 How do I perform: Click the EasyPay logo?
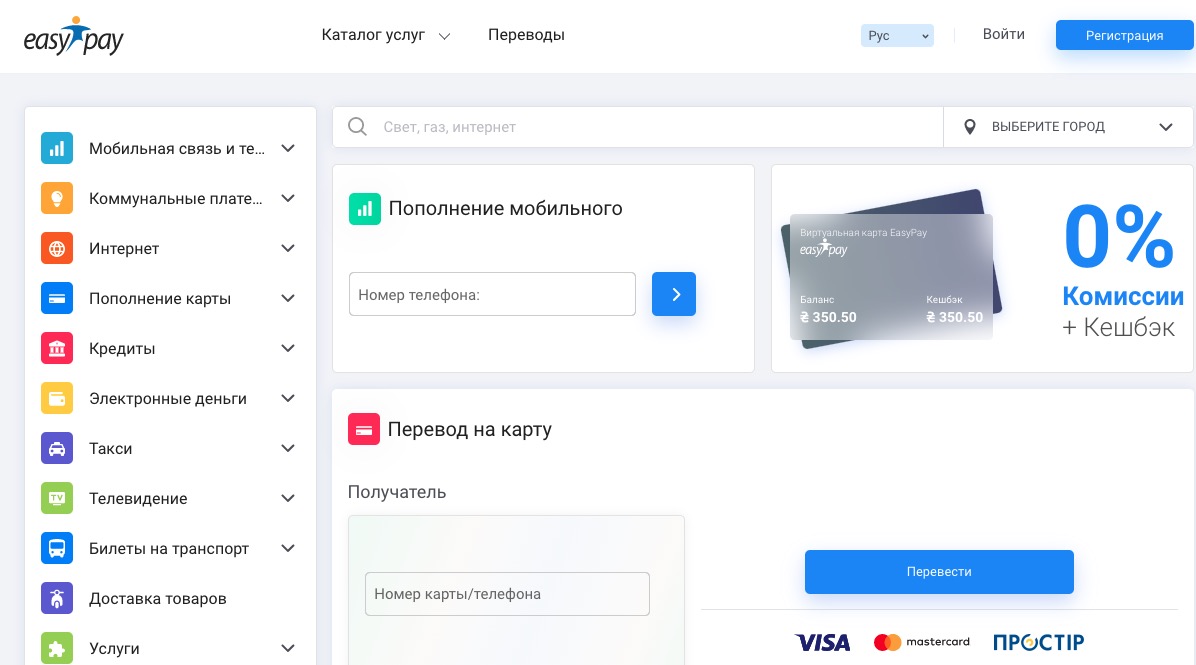(x=73, y=36)
